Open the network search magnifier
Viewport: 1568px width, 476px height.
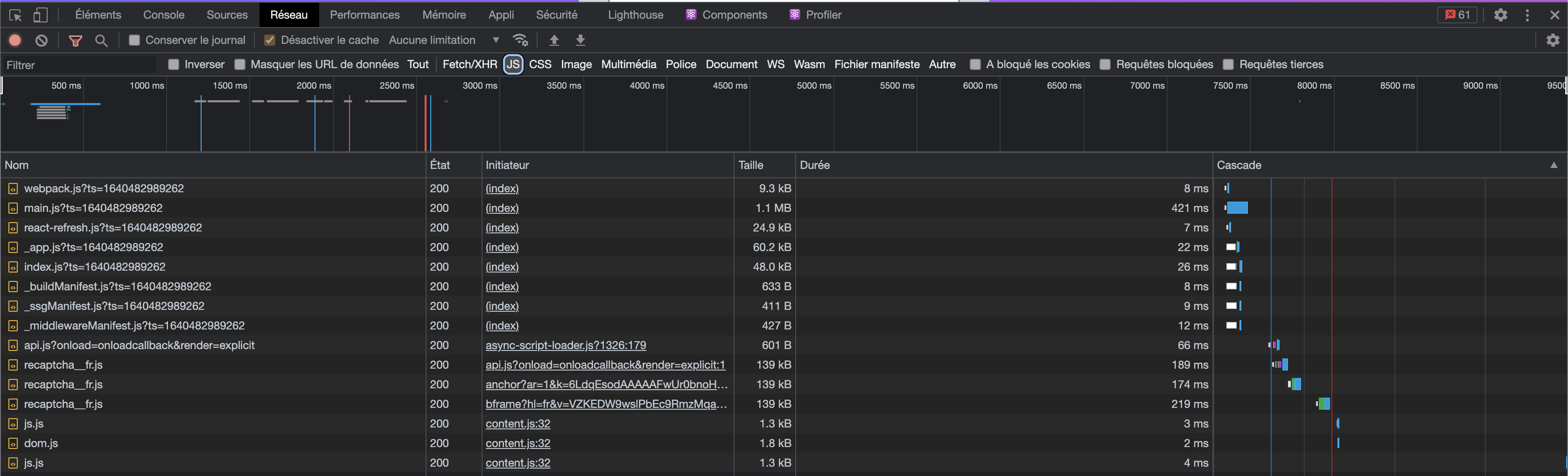(102, 40)
